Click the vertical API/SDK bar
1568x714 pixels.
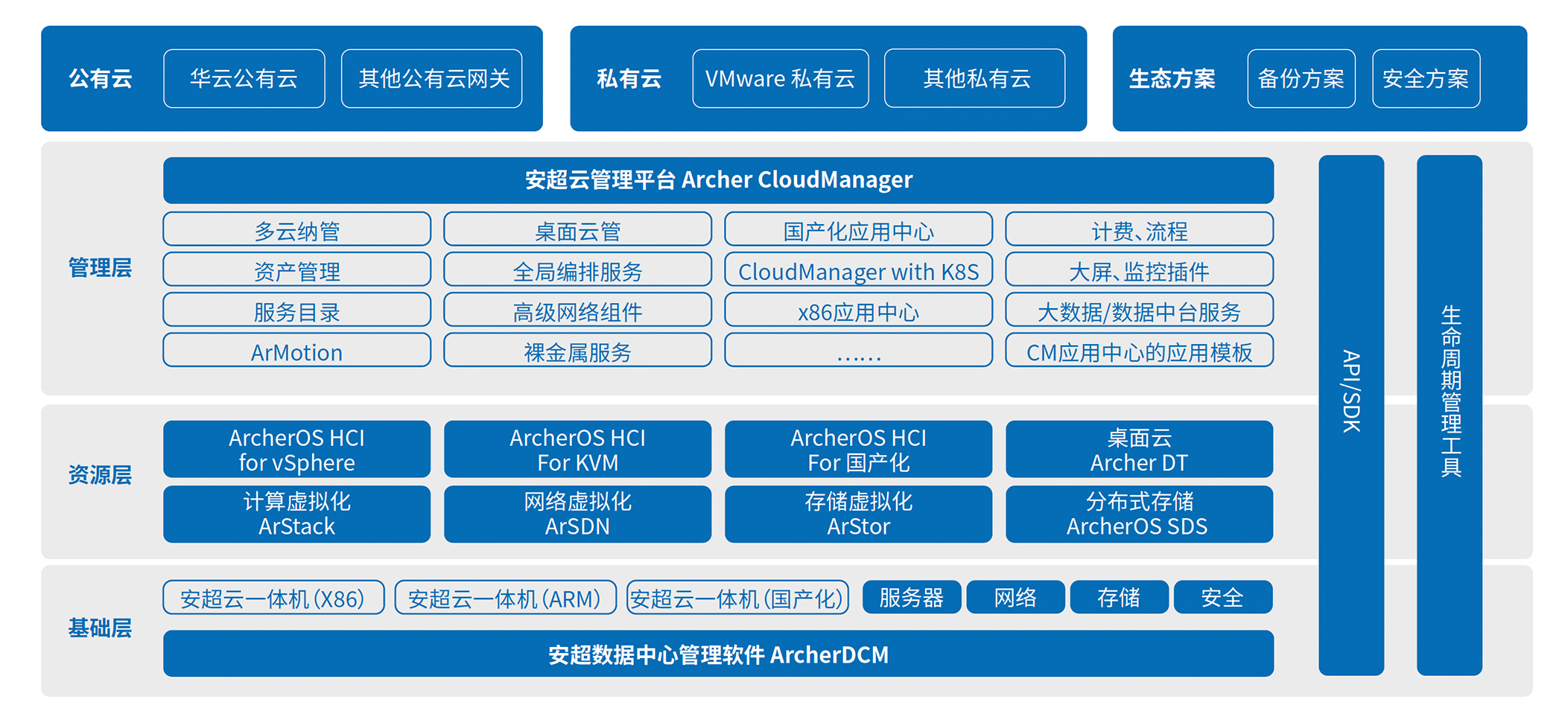[x=1351, y=415]
